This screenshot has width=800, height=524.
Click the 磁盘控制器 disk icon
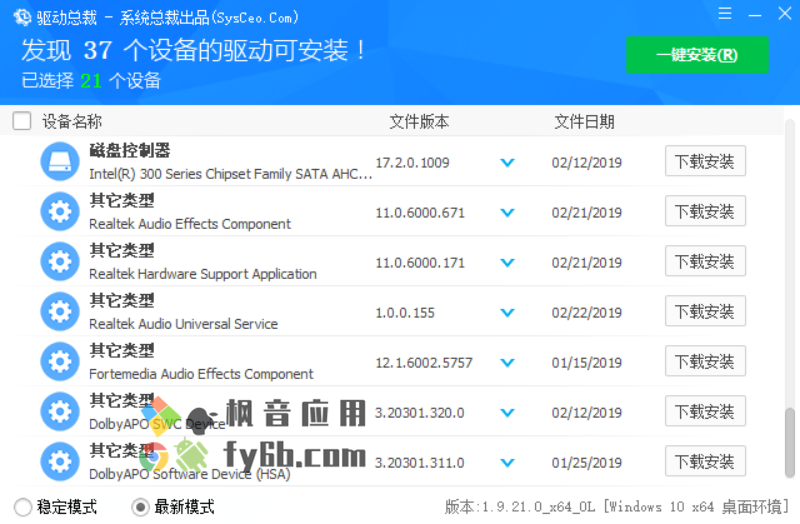click(x=60, y=161)
